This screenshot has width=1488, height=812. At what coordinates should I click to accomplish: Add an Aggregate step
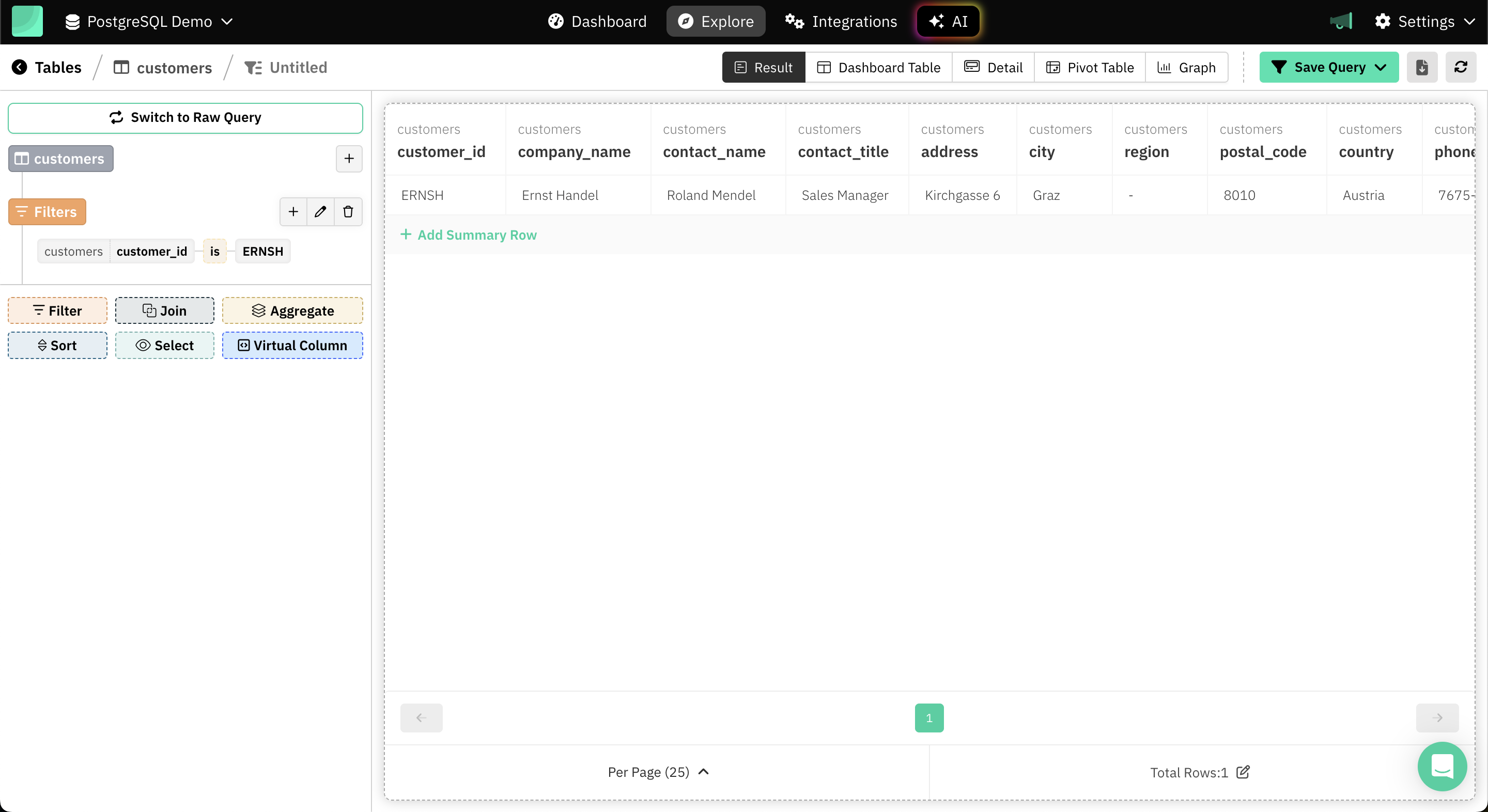click(x=293, y=311)
